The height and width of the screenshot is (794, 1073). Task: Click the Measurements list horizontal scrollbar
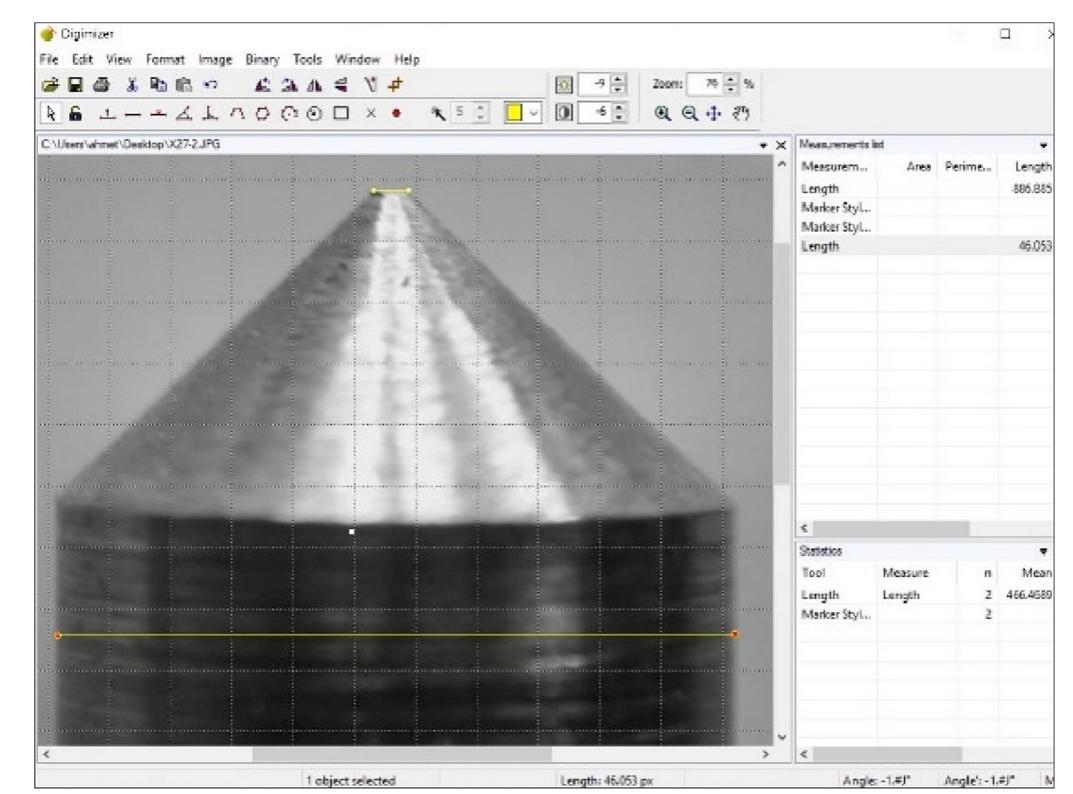coord(890,528)
